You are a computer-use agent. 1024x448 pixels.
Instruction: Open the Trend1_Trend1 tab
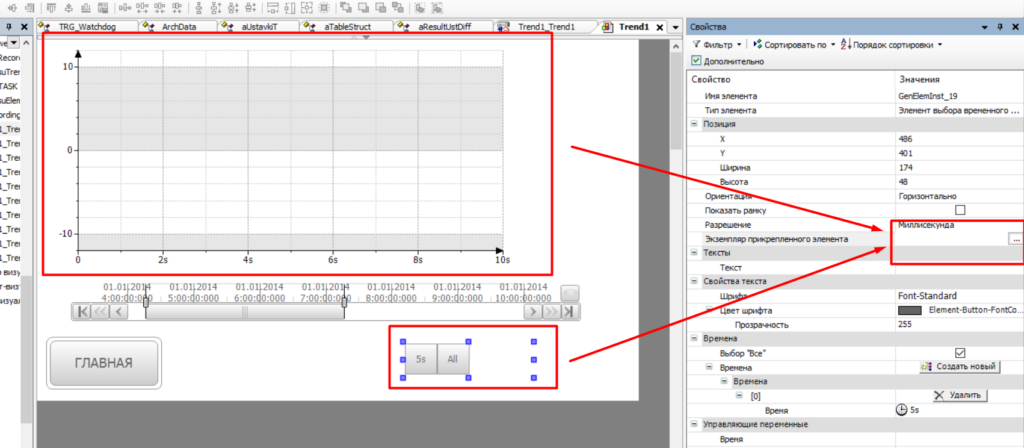coord(538,26)
